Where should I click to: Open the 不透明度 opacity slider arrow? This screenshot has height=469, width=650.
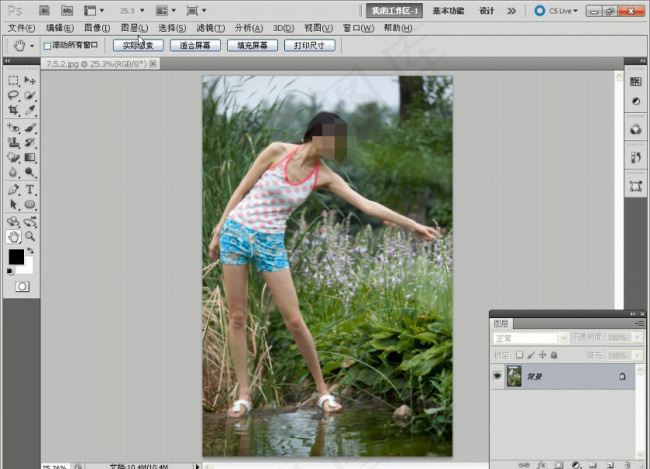pos(638,338)
